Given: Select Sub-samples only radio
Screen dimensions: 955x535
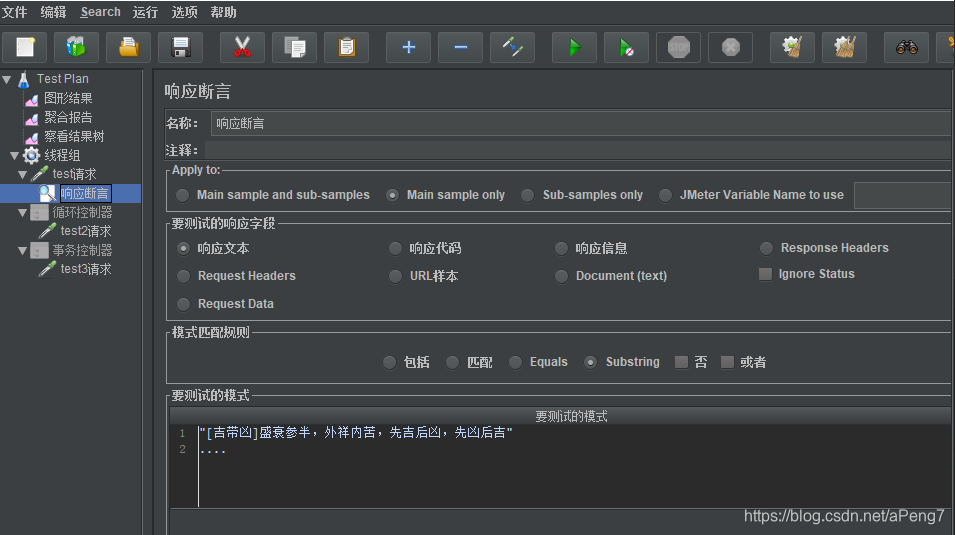Looking at the screenshot, I should click(x=527, y=195).
